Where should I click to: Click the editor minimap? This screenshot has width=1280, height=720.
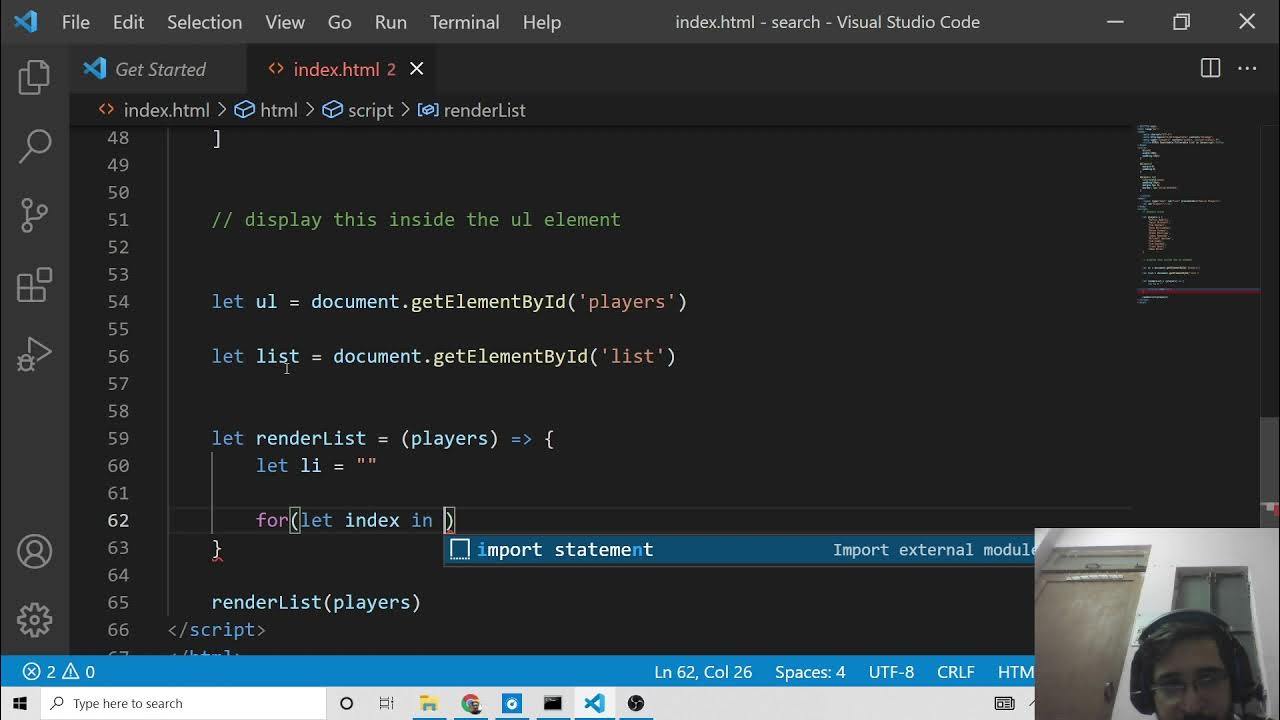[1196, 215]
